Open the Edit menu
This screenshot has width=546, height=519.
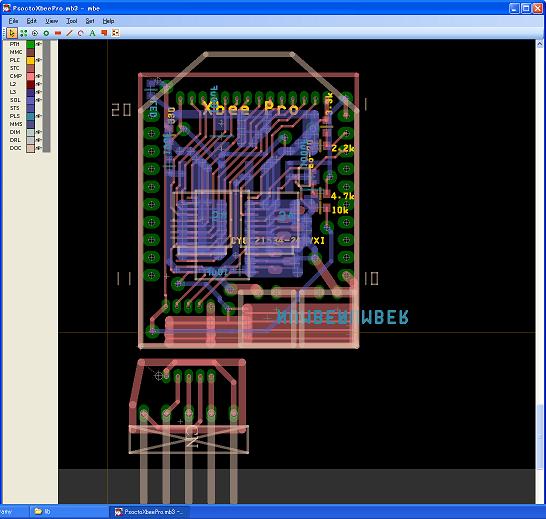[x=32, y=21]
